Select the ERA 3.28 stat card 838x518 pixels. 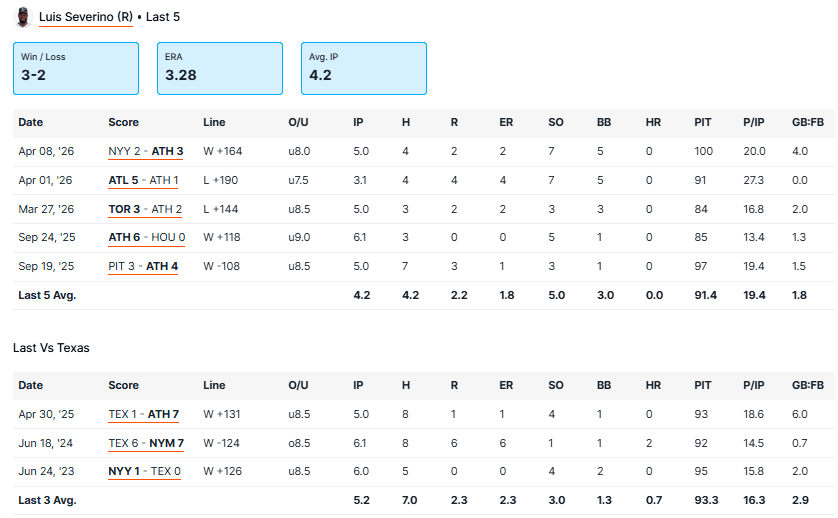click(220, 68)
